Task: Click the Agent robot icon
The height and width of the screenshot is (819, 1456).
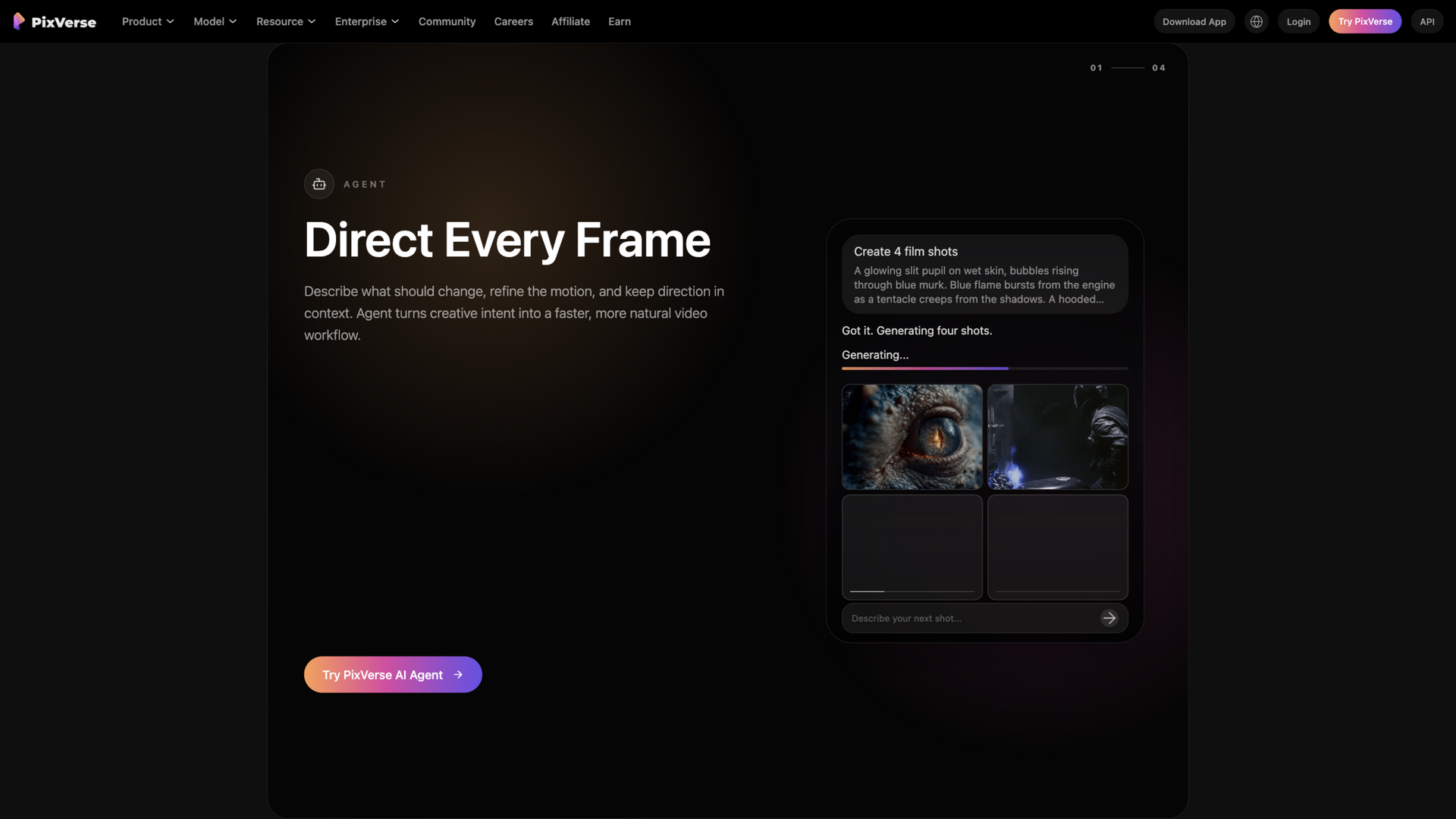Action: point(319,184)
